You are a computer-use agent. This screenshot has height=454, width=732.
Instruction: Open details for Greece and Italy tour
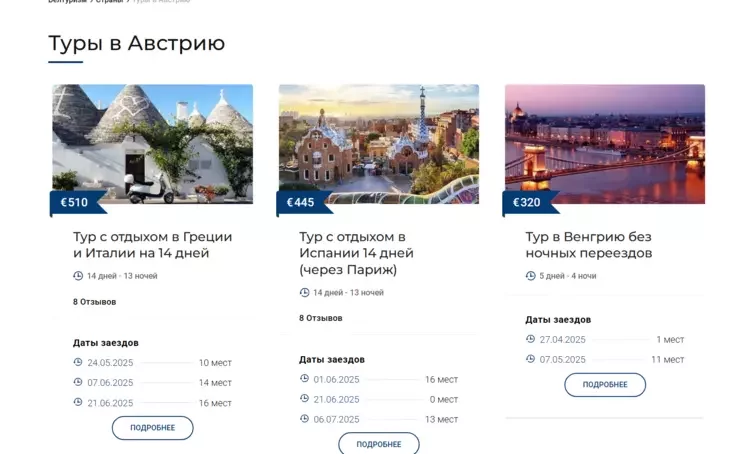click(152, 428)
